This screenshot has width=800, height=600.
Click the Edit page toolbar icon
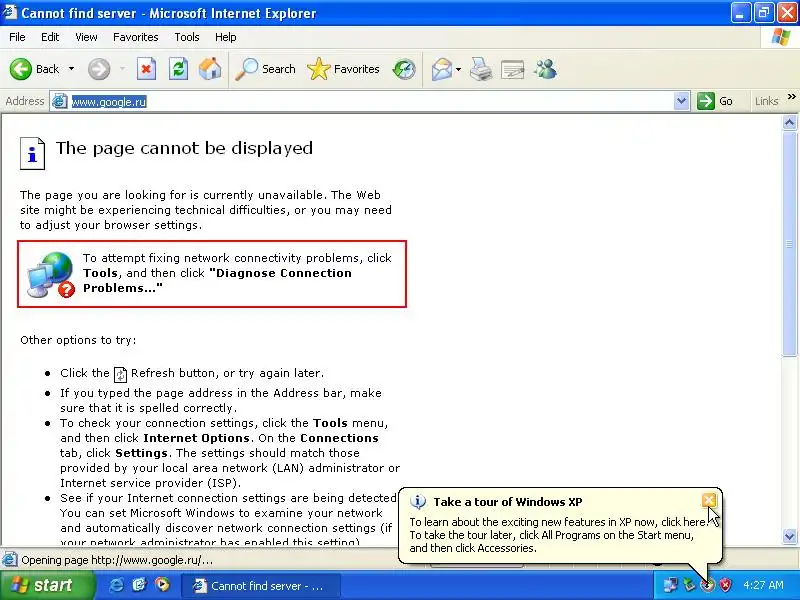513,69
